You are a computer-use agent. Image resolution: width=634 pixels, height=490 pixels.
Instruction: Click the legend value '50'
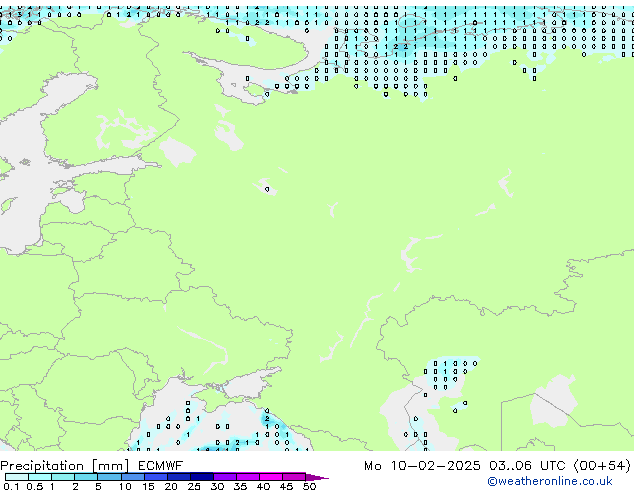[309, 486]
